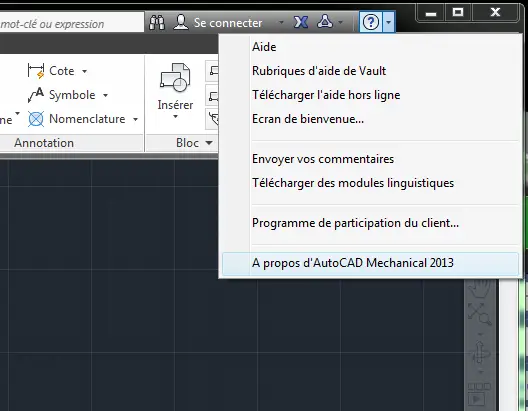Select the Cote dimension tool icon
528x411 pixels.
point(36,71)
